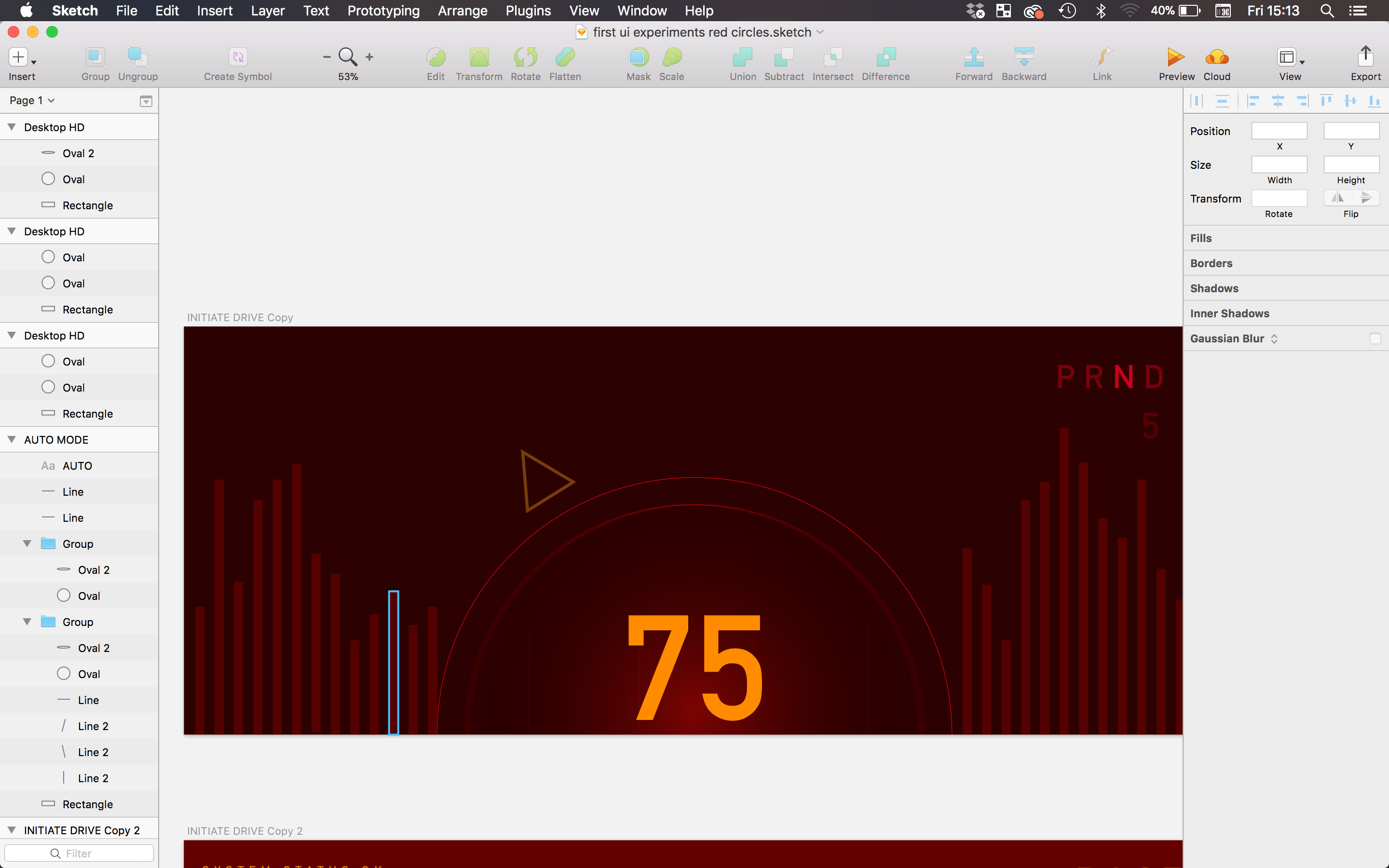This screenshot has width=1389, height=868.
Task: Align selected layers to top
Action: 1326,101
